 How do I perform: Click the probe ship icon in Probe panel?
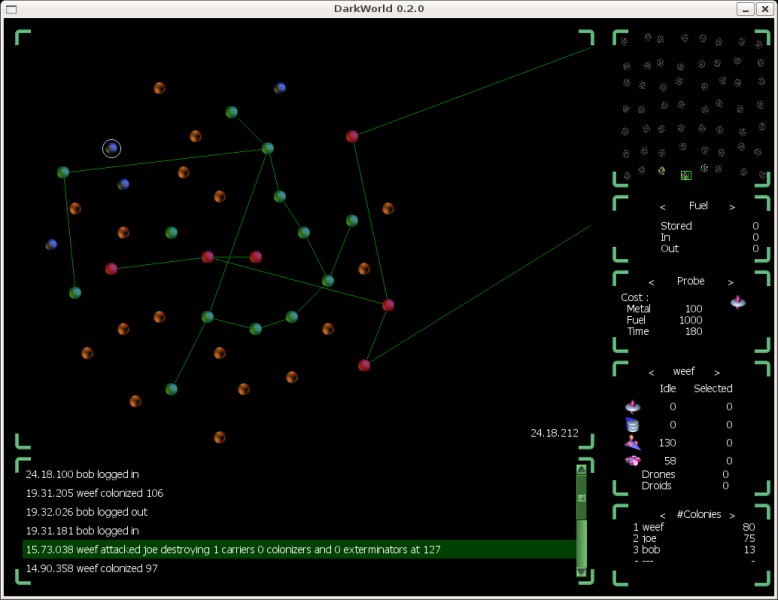(x=738, y=301)
